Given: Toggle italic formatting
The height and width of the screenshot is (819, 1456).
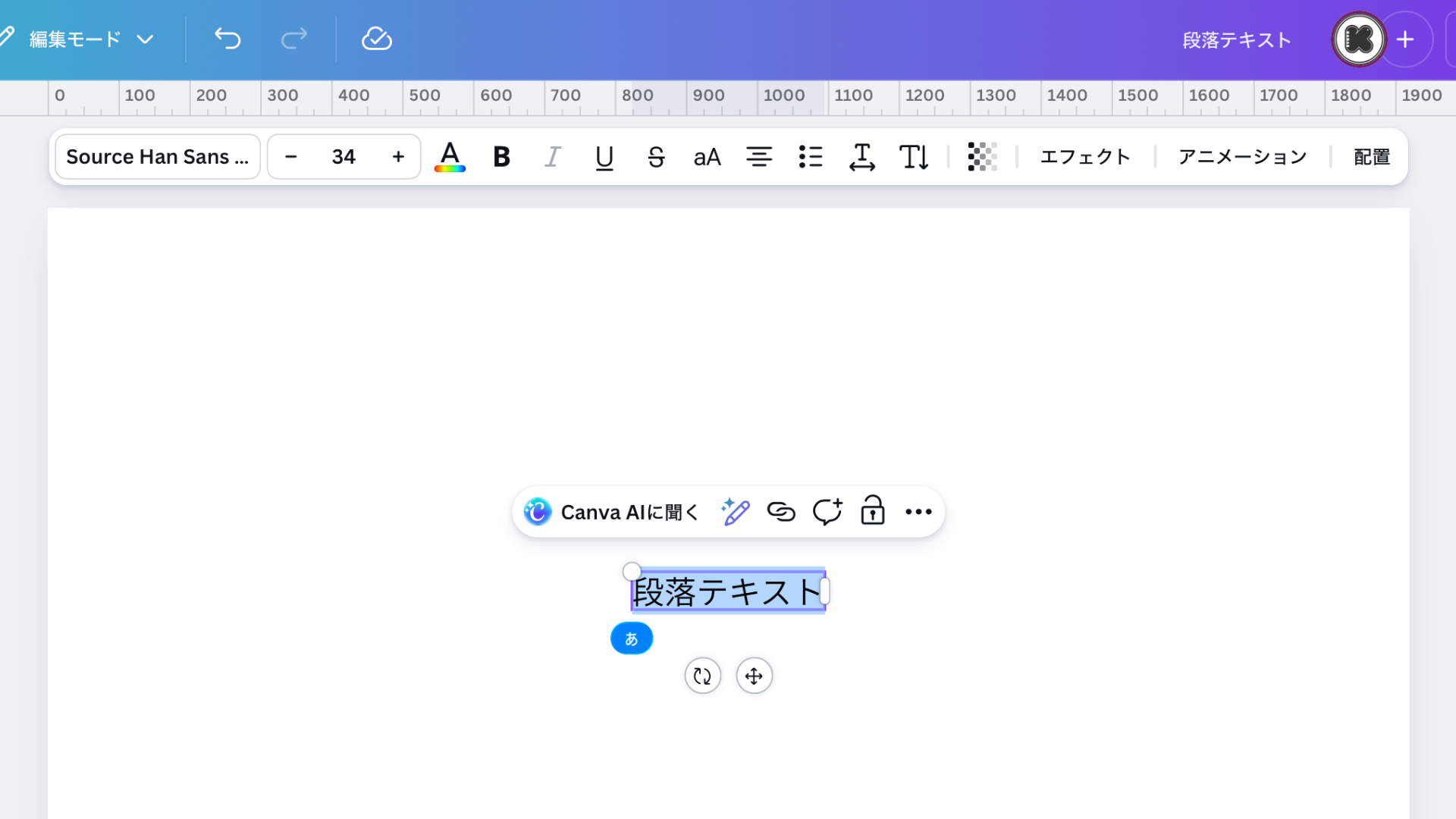Looking at the screenshot, I should click(553, 157).
